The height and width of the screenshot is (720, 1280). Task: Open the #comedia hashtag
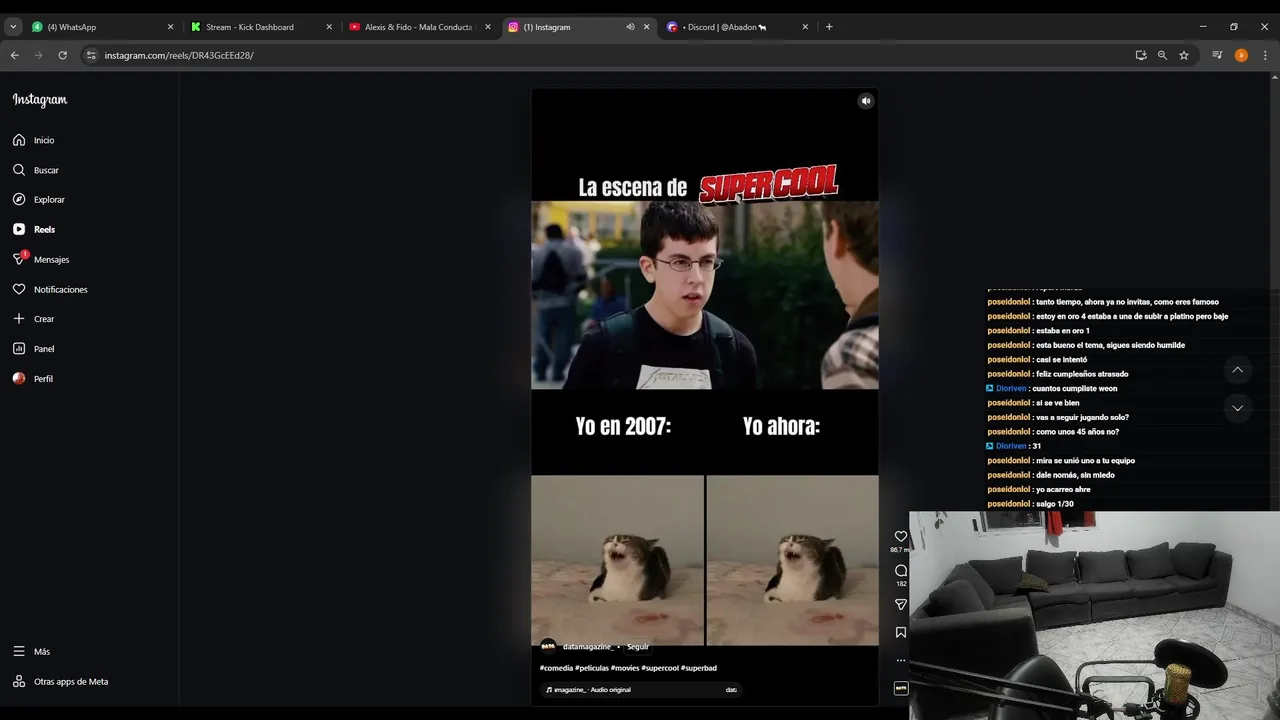556,668
